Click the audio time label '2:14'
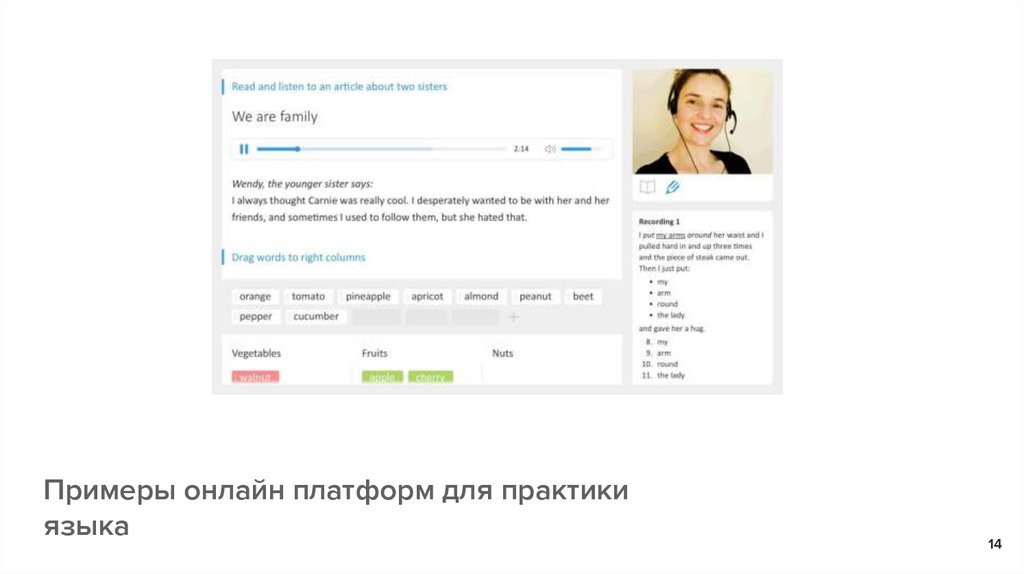Viewport: 1024px width, 574px height. pyautogui.click(x=521, y=149)
